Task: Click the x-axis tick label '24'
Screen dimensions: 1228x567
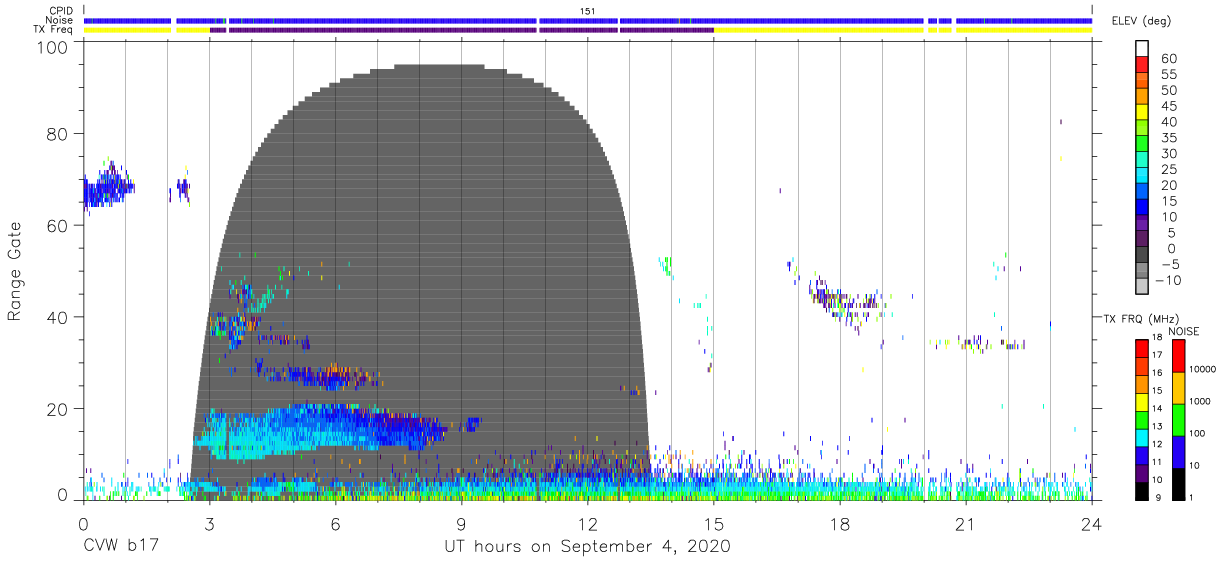Action: tap(1092, 522)
